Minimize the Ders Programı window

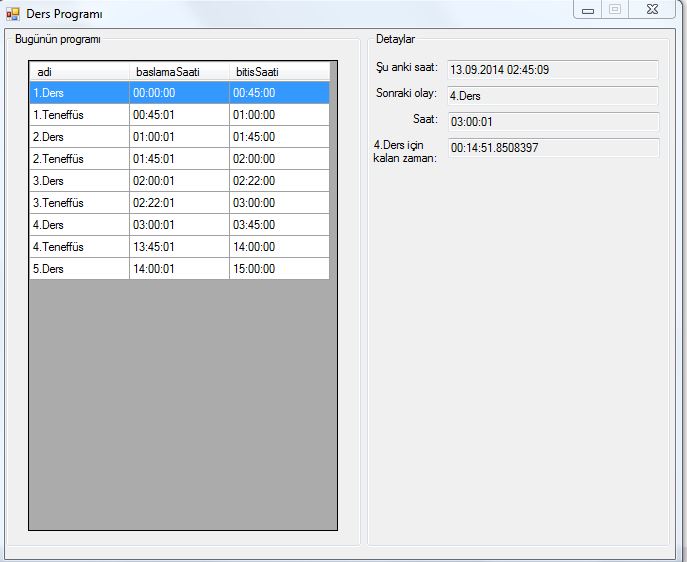pos(588,10)
